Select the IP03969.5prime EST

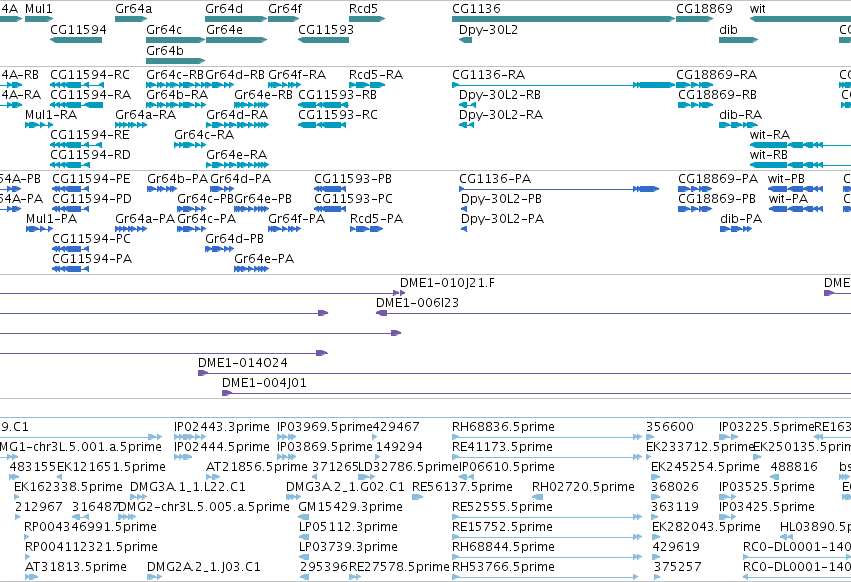coord(287,437)
